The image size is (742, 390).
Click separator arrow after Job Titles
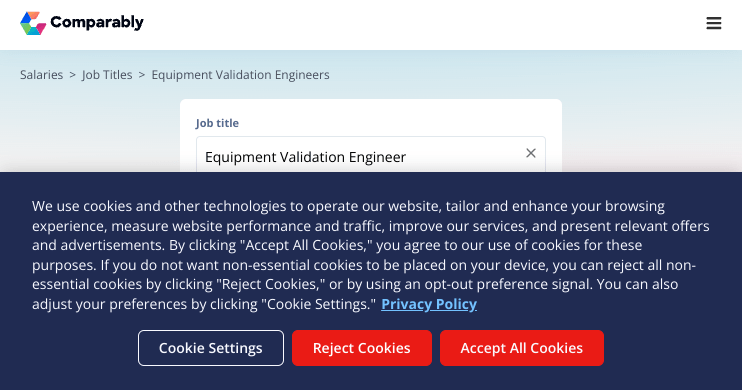point(141,75)
